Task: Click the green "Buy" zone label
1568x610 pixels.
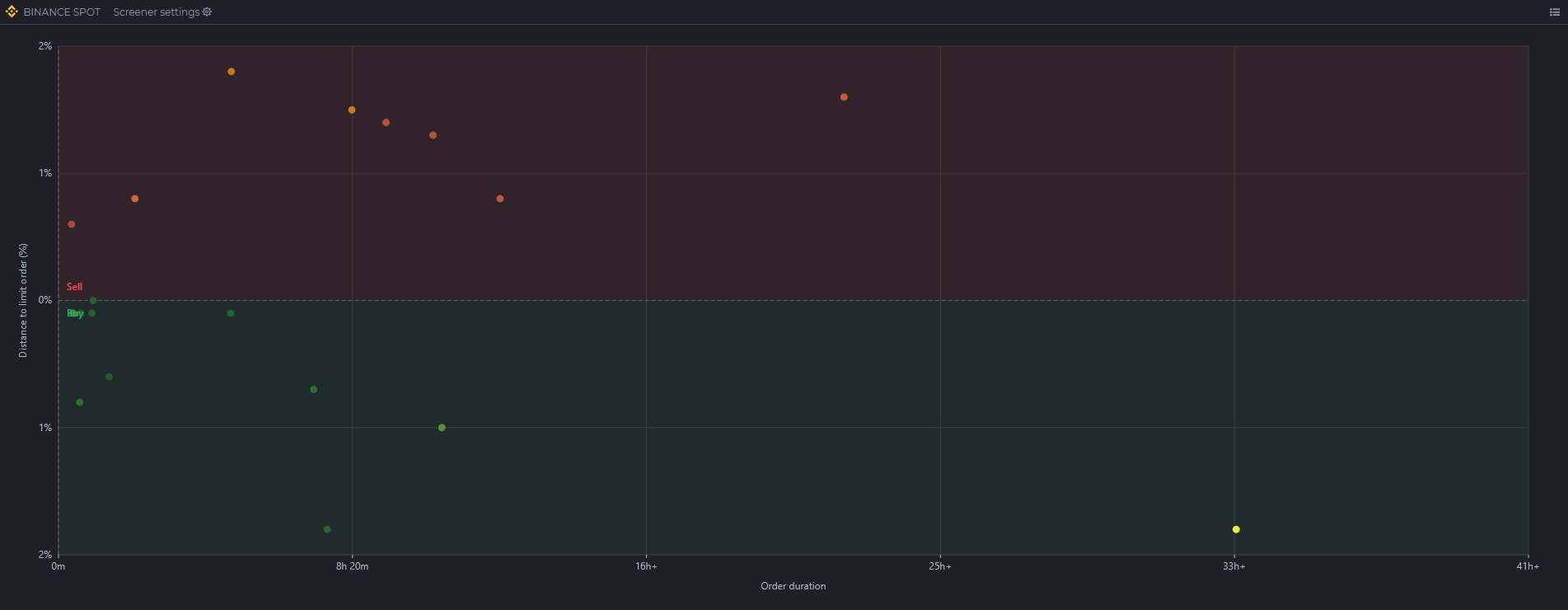Action: click(x=75, y=313)
